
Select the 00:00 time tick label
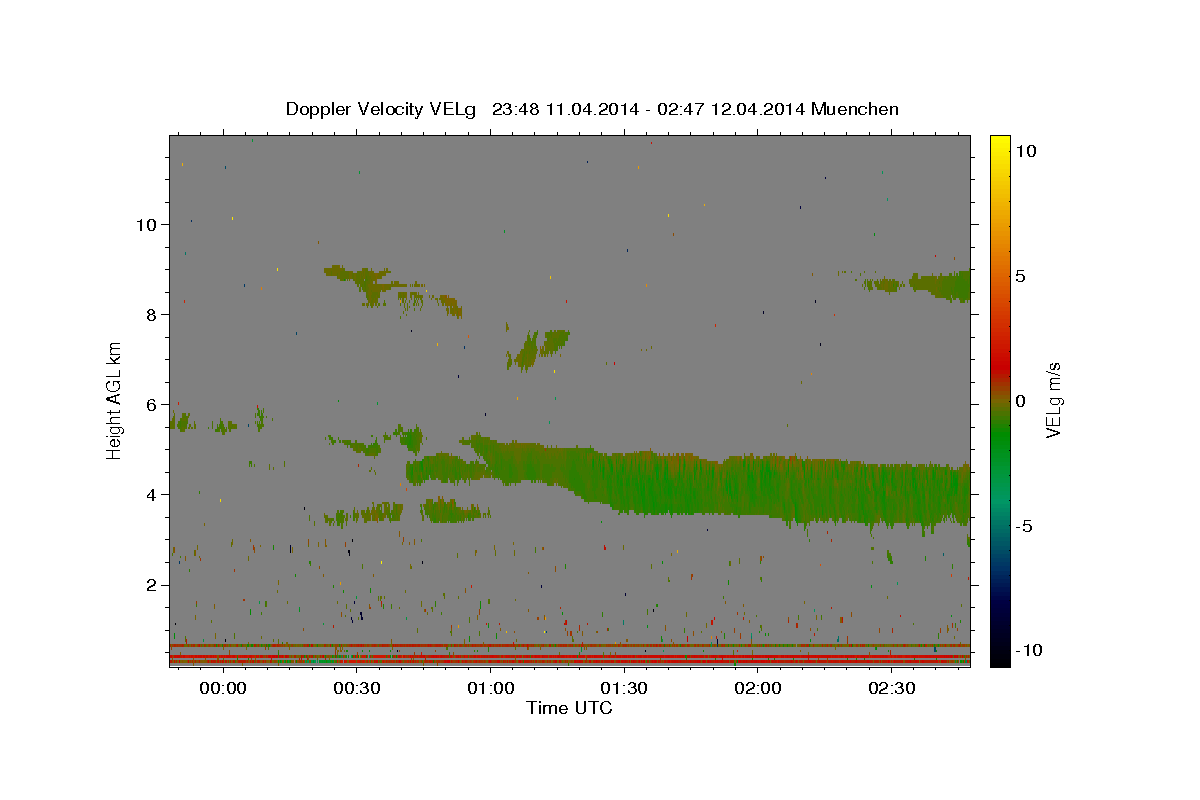click(x=222, y=689)
